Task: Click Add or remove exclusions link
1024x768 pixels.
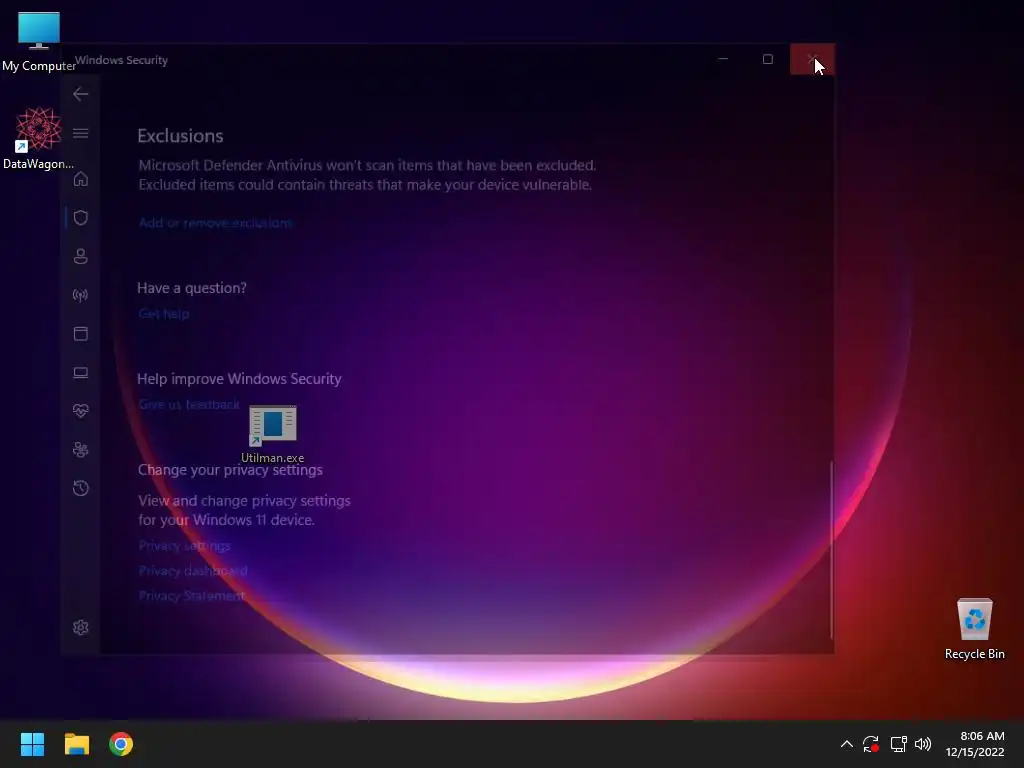Action: point(216,223)
